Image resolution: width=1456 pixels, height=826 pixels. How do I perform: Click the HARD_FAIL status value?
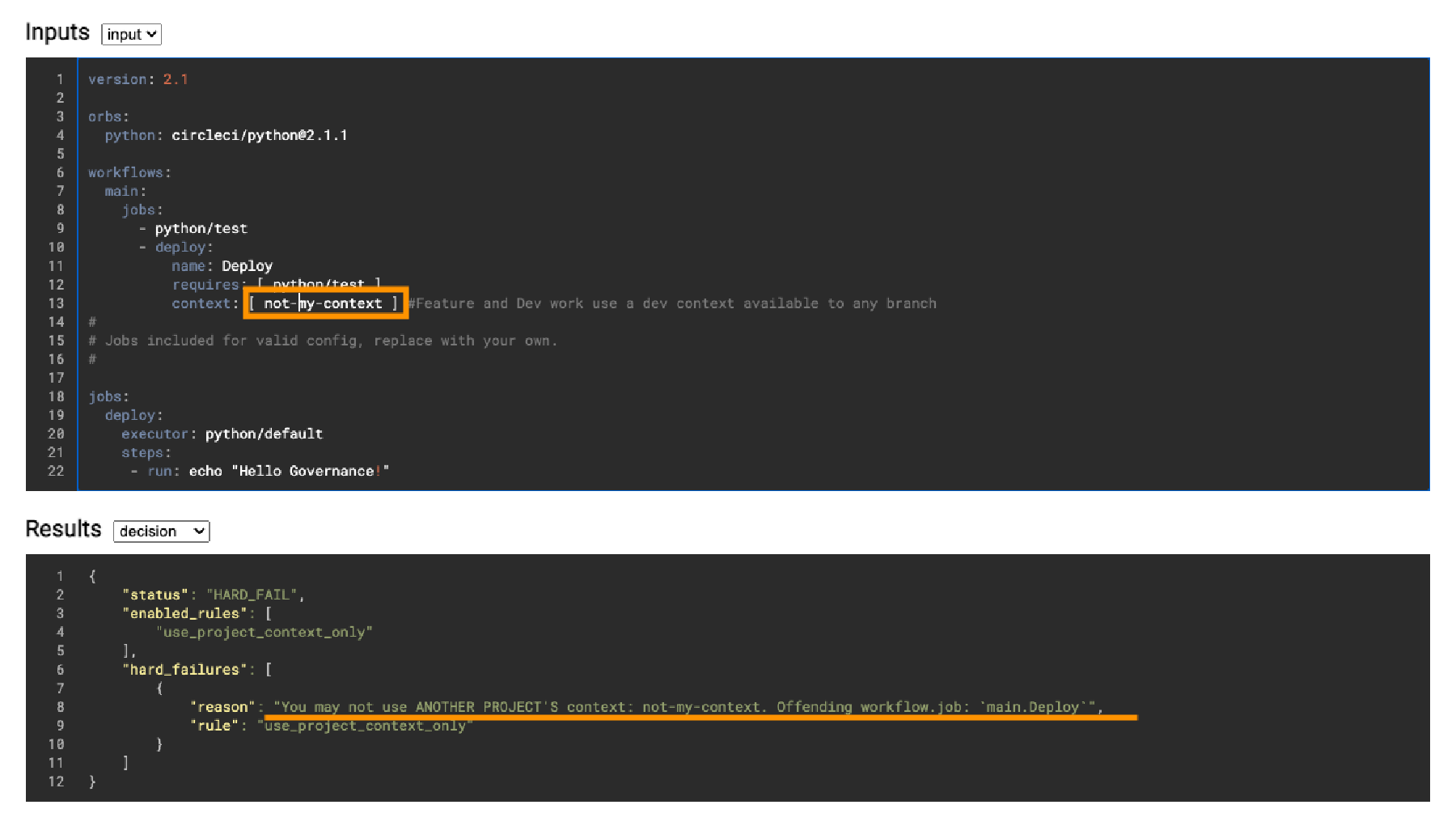coord(252,595)
